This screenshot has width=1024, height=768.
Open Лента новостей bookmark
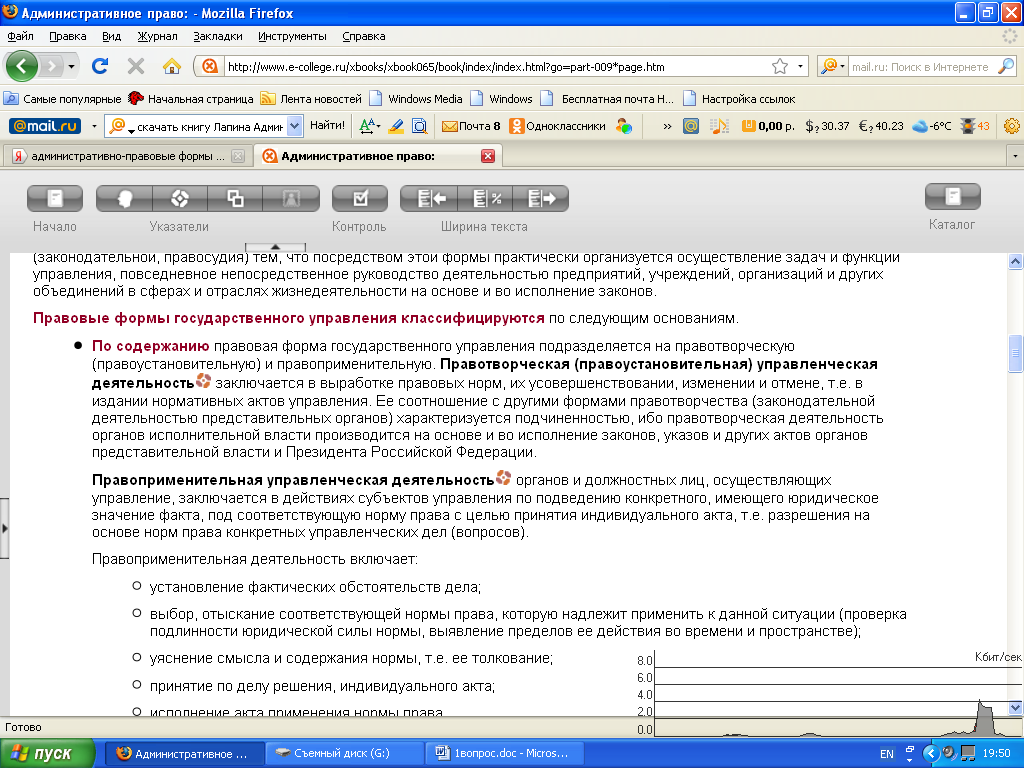pyautogui.click(x=312, y=99)
